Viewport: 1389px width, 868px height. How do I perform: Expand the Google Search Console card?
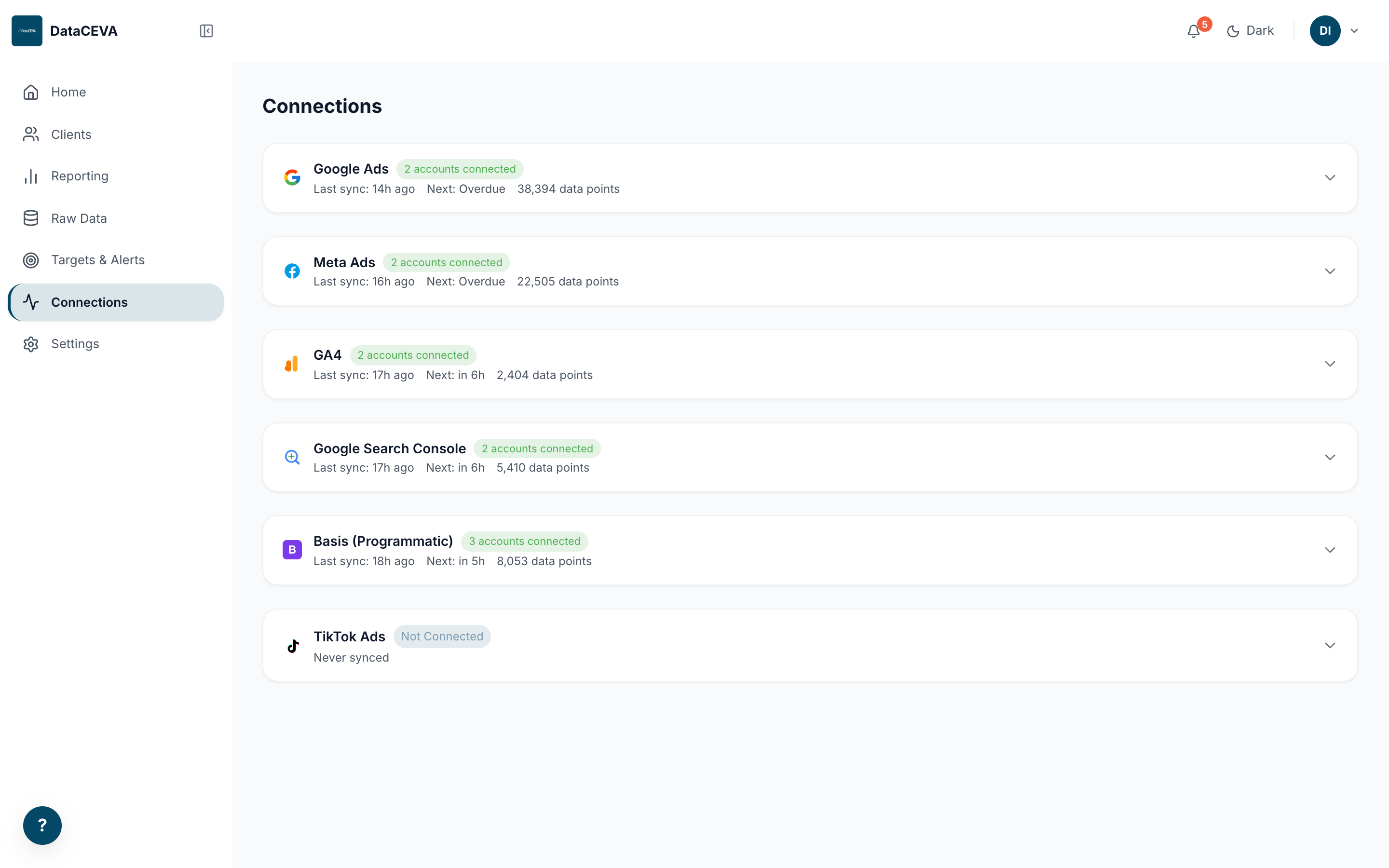click(x=1330, y=458)
